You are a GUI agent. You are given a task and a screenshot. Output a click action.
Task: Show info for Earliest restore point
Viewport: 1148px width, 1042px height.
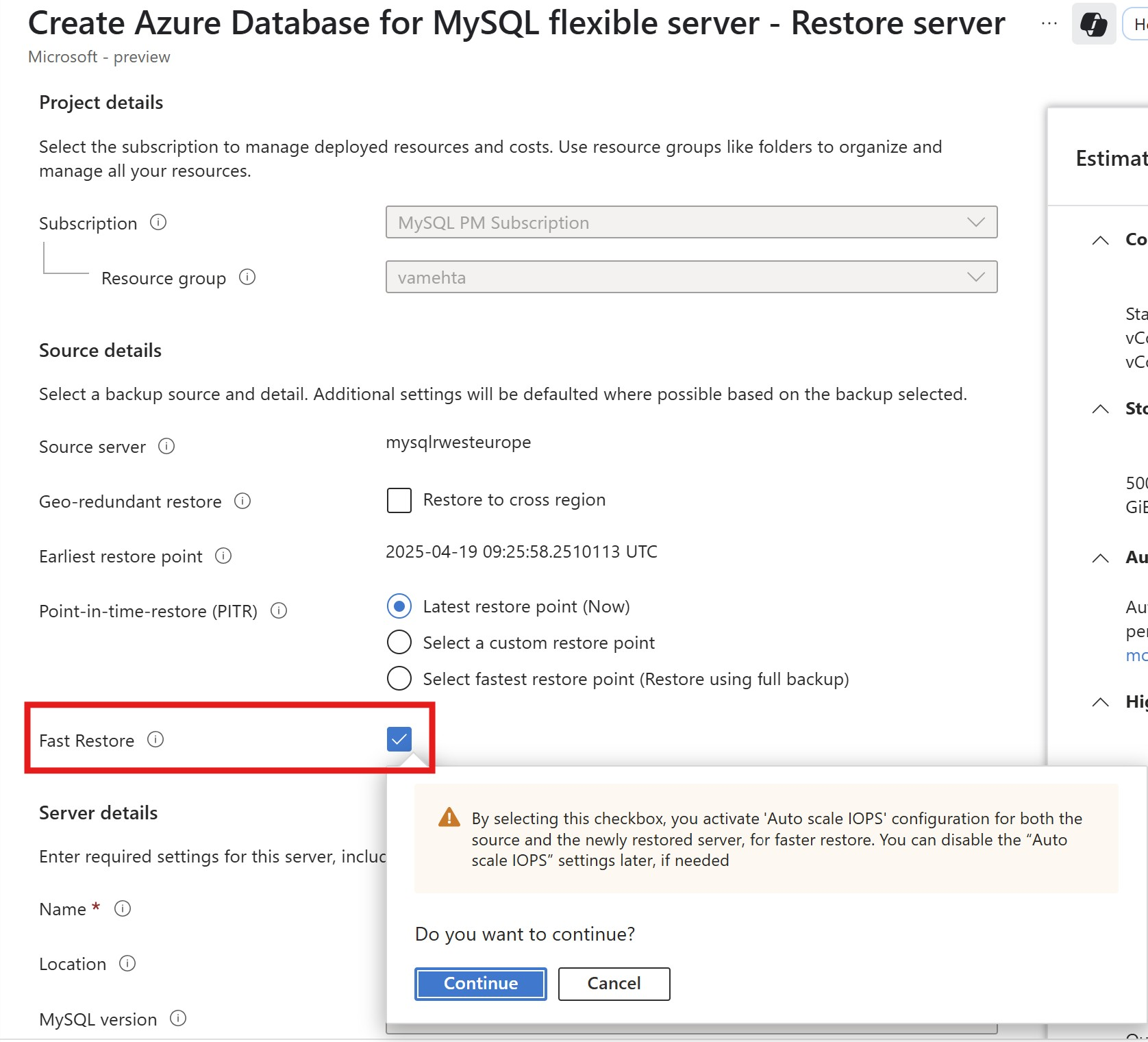click(x=223, y=556)
